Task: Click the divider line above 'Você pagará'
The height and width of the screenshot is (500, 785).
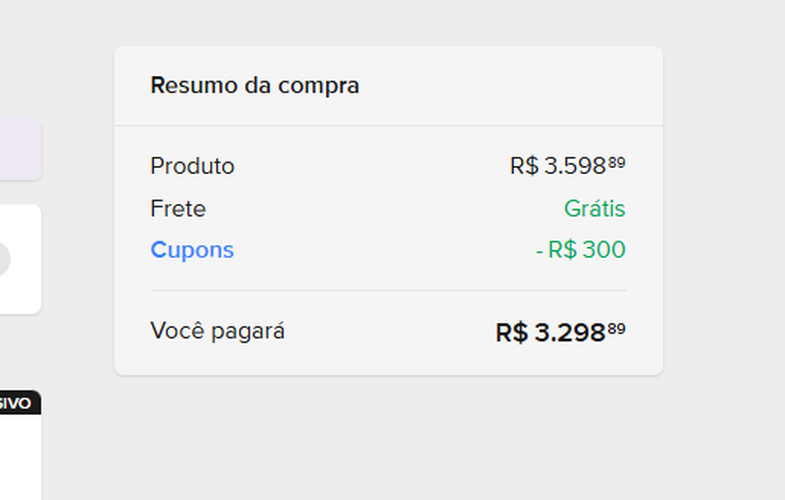Action: coord(388,290)
